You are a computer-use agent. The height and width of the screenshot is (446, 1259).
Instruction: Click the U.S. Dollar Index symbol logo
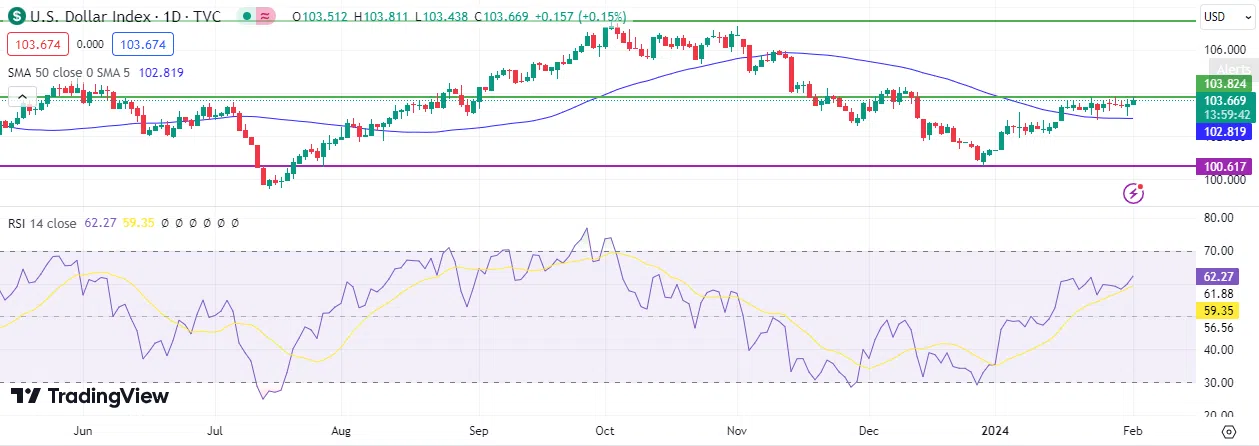coord(17,16)
